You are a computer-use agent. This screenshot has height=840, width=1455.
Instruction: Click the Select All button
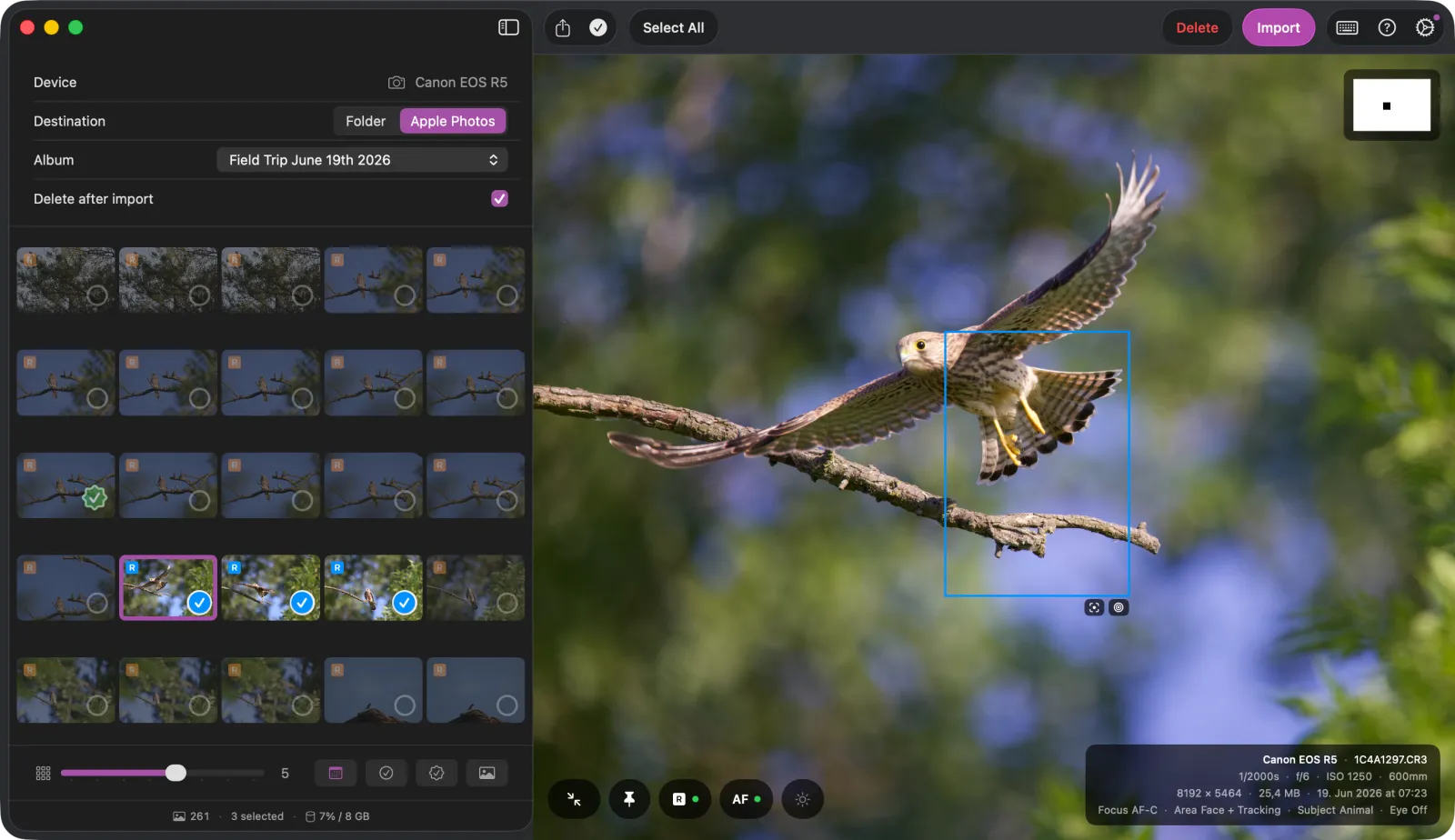(x=673, y=27)
